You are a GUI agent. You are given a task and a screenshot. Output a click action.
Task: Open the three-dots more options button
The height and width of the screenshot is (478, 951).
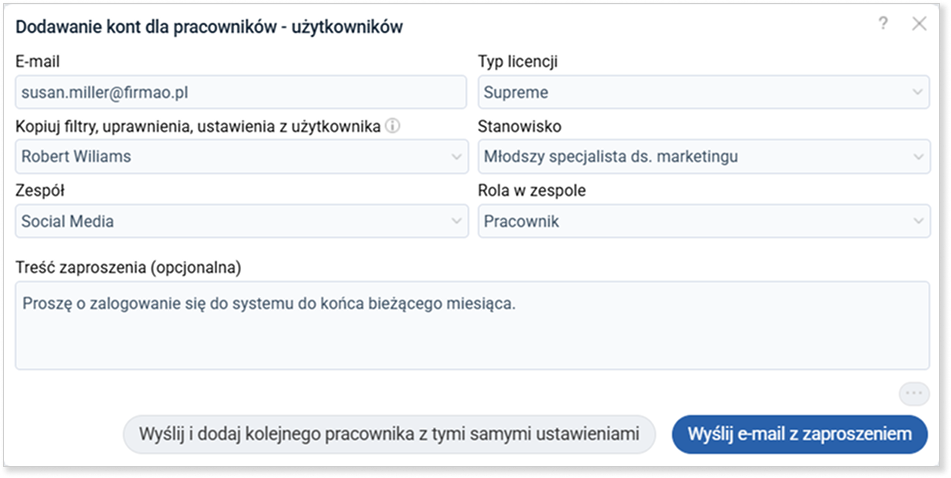(914, 394)
